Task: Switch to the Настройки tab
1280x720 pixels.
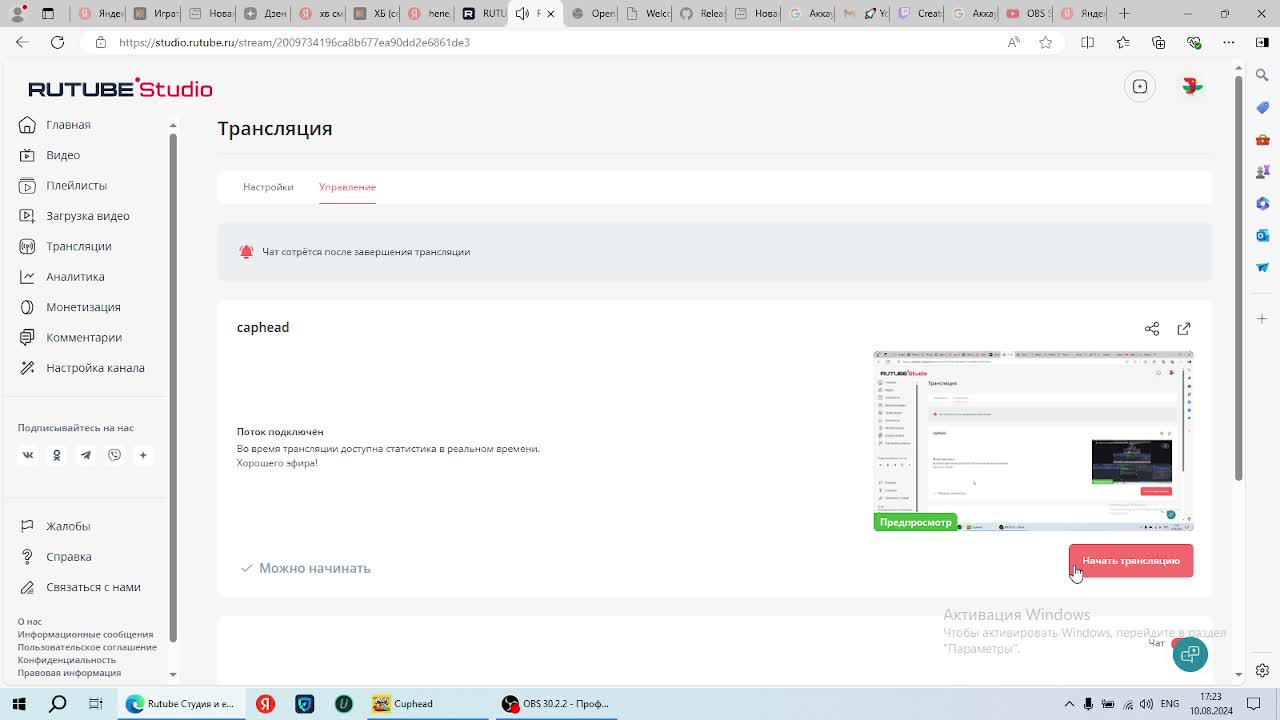Action: [x=268, y=187]
